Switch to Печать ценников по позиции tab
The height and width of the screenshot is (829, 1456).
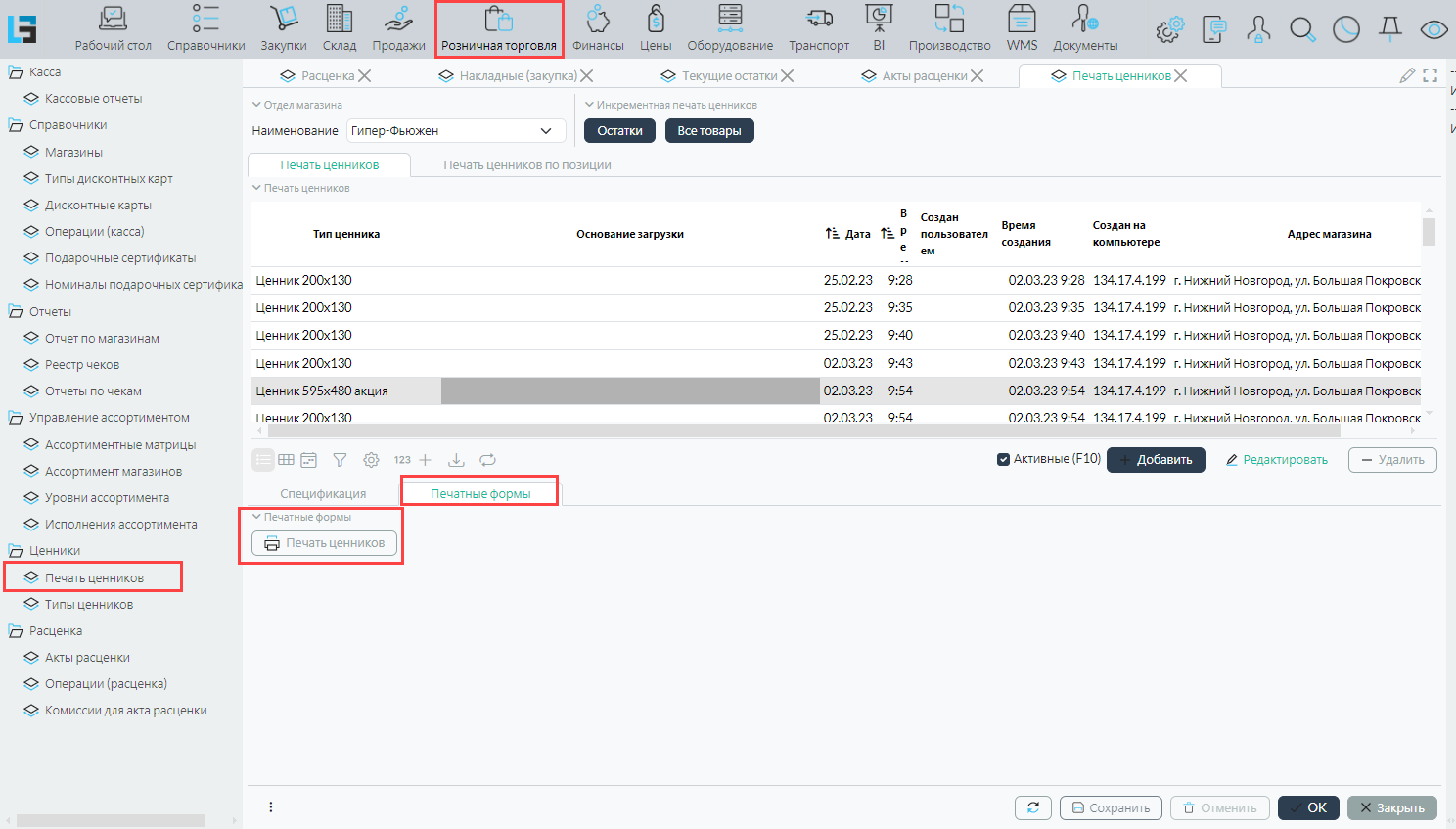pos(526,165)
